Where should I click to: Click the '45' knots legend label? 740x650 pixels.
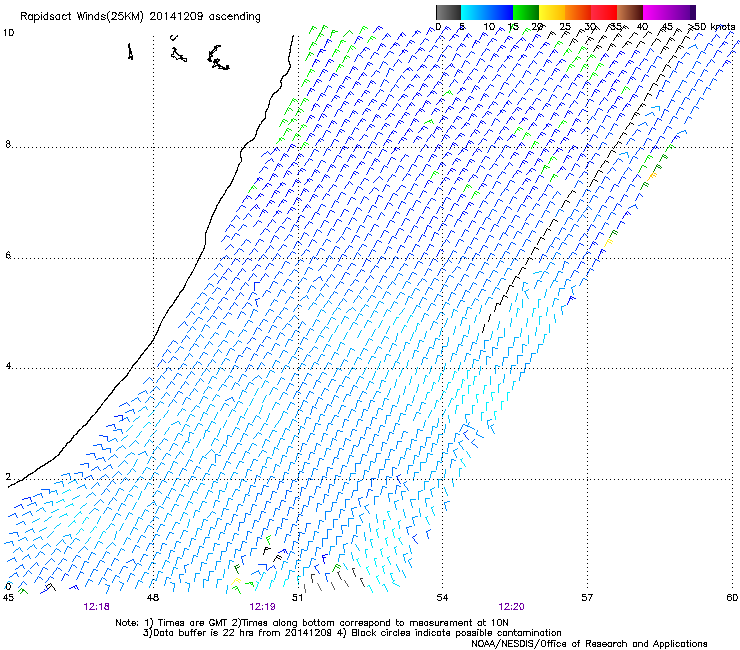click(668, 27)
